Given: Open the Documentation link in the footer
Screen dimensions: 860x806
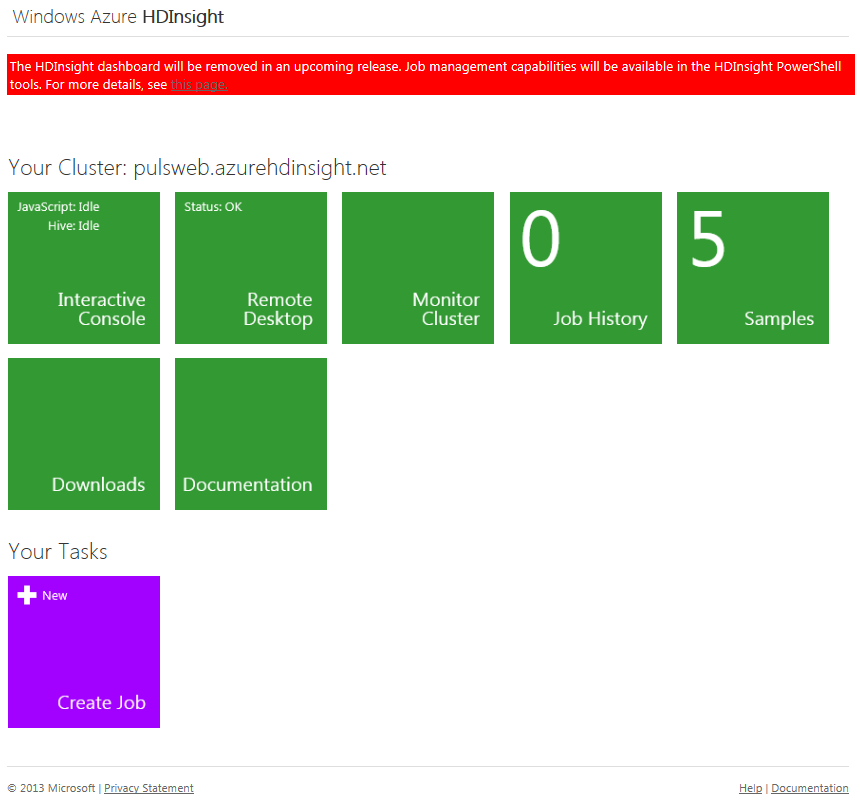Looking at the screenshot, I should (x=810, y=788).
